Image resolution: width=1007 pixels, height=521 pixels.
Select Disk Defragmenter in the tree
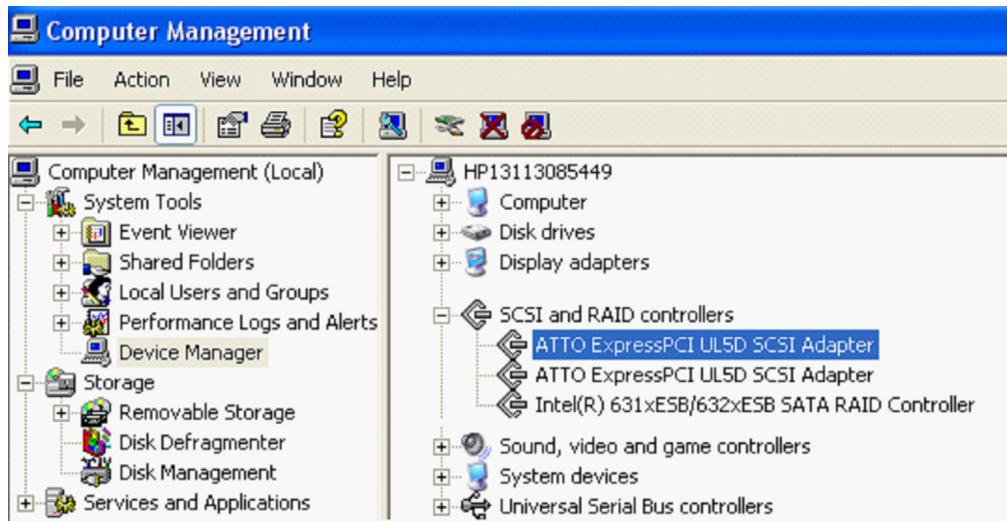[202, 443]
